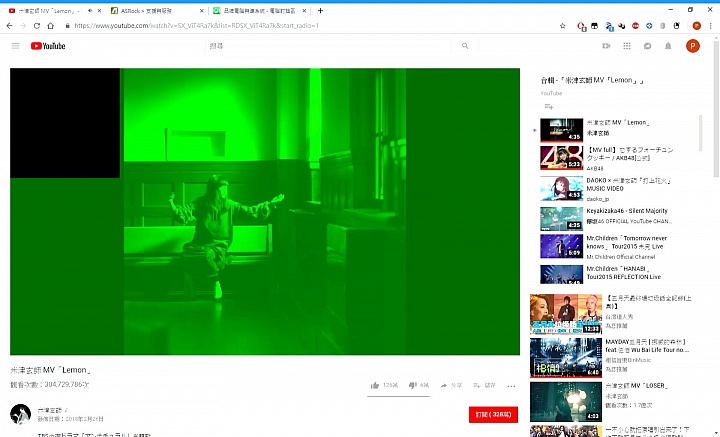Save the mix playlist via add icon

549,106
